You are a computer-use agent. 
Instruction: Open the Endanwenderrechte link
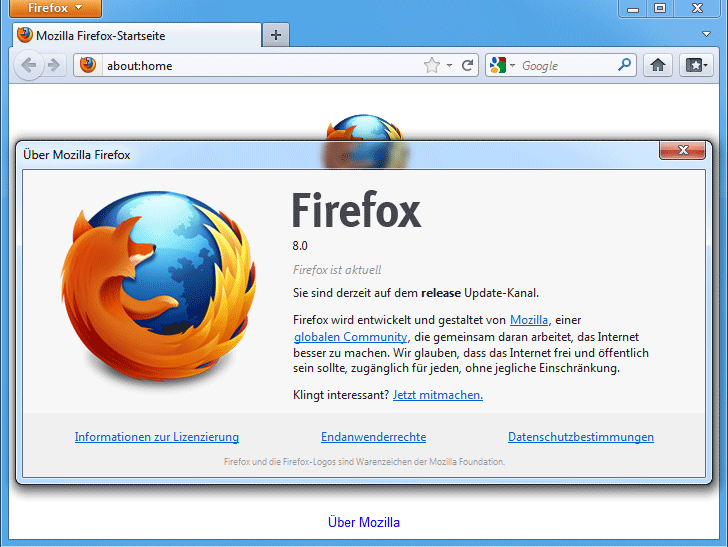[374, 437]
